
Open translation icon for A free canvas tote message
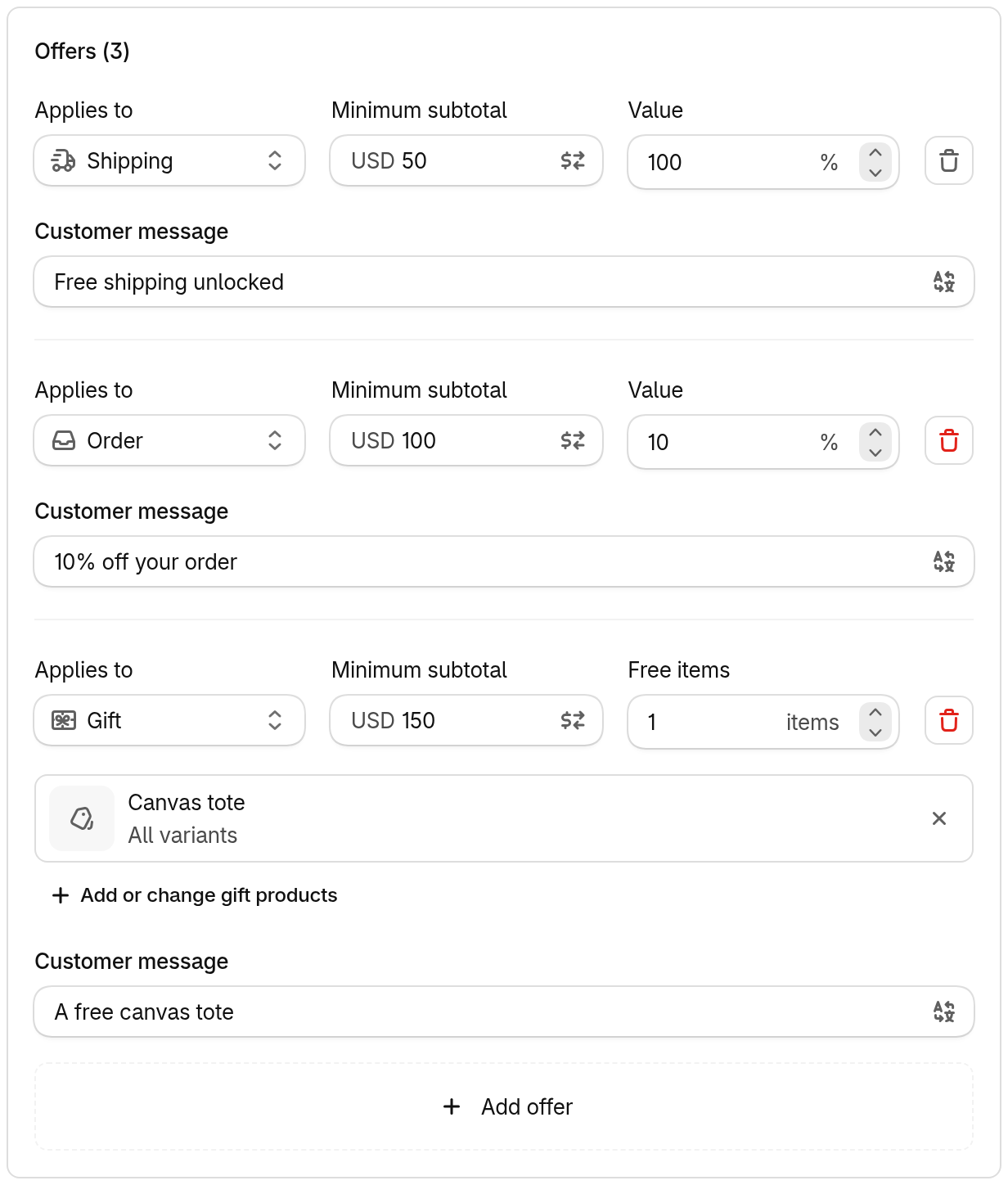[x=944, y=1012]
